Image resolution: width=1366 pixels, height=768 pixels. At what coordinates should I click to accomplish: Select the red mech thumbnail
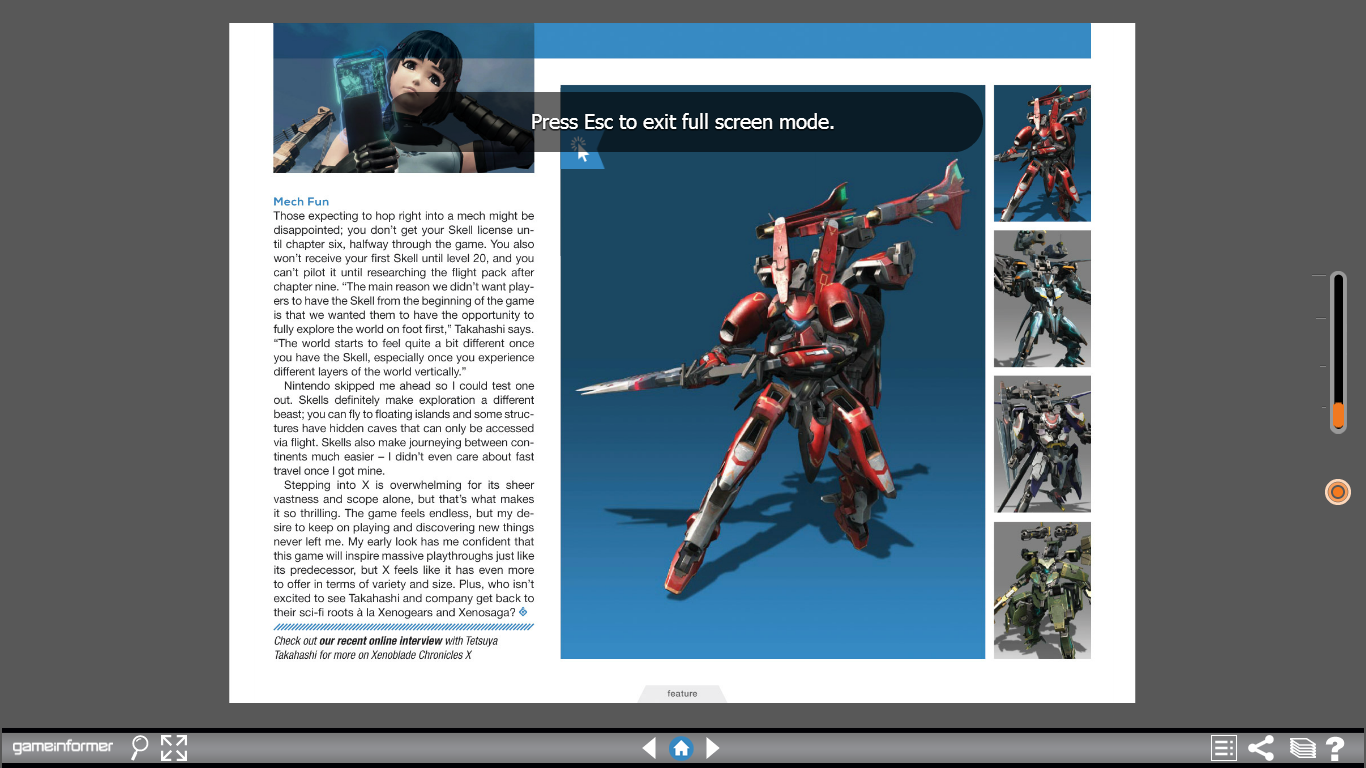click(1042, 153)
